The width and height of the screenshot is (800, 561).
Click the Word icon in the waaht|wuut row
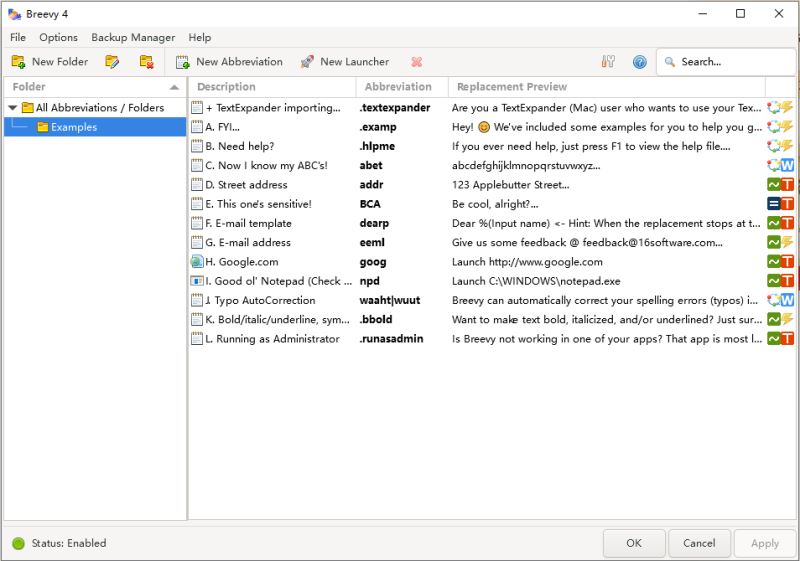point(787,300)
